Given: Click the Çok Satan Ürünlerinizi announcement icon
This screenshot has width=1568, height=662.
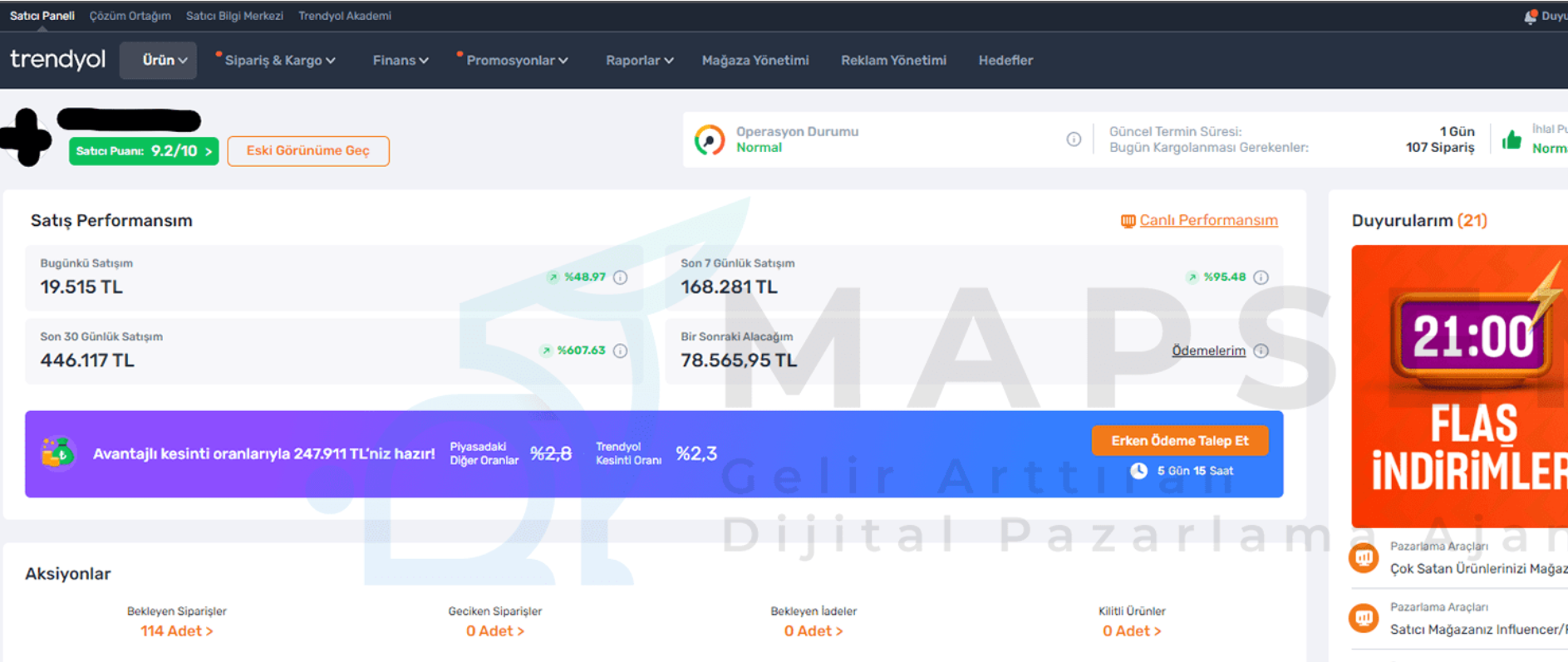Looking at the screenshot, I should coord(1364,557).
